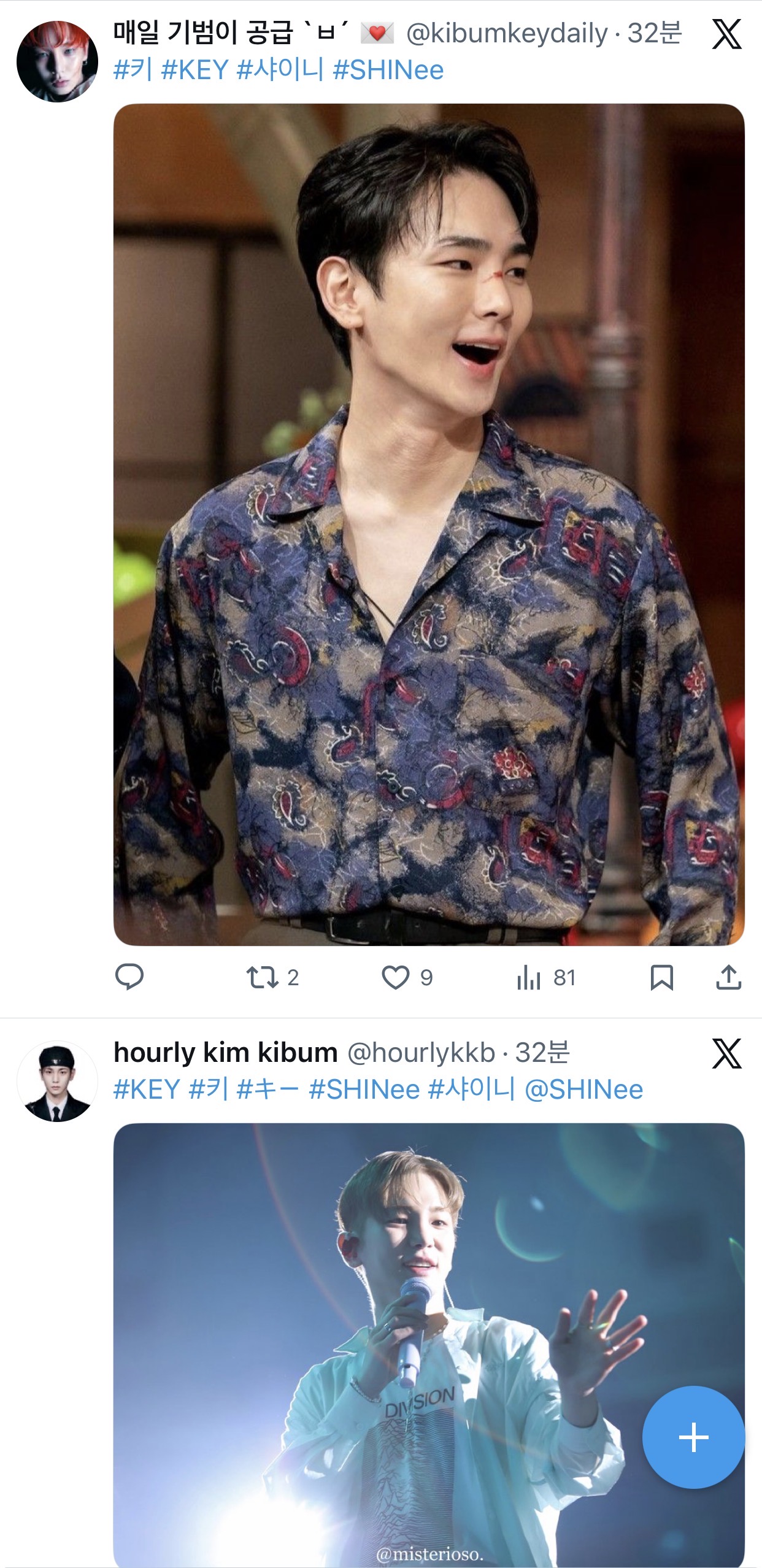Open the #KEY hashtag in first tweet
Screen dimensions: 762x1568
click(194, 70)
